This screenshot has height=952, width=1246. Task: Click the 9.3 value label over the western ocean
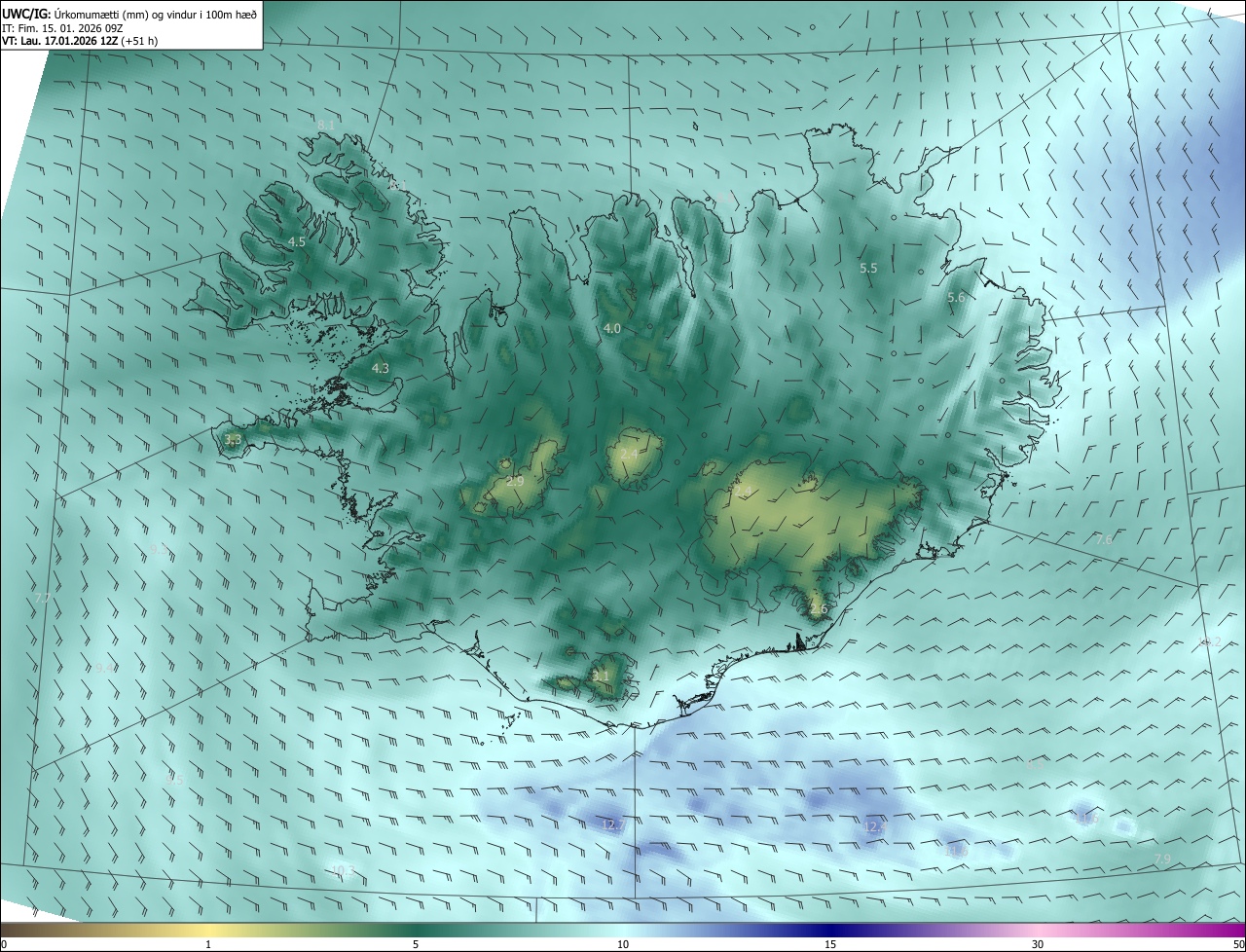(158, 549)
